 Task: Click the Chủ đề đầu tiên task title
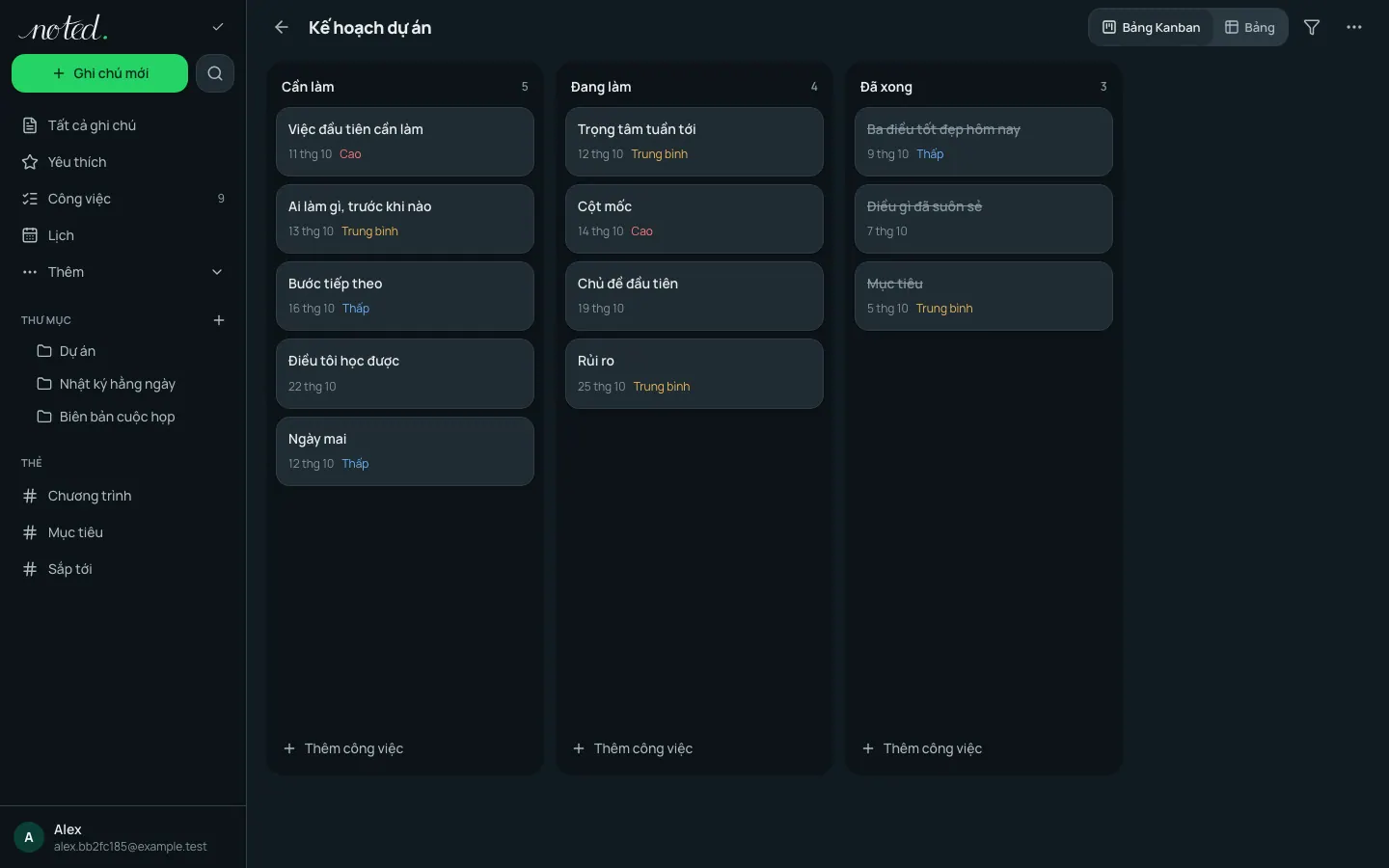point(628,284)
